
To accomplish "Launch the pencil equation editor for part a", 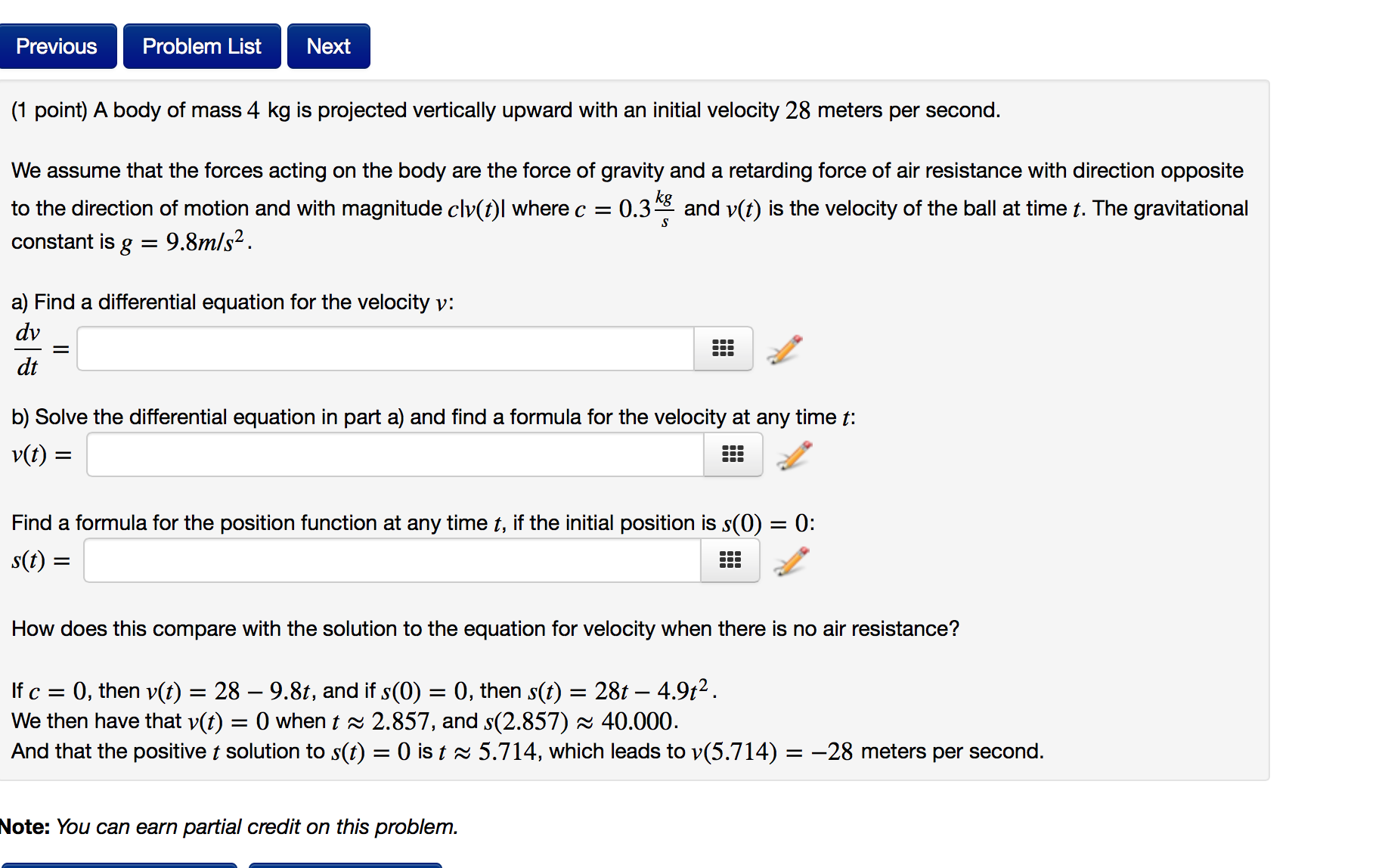I will (786, 348).
